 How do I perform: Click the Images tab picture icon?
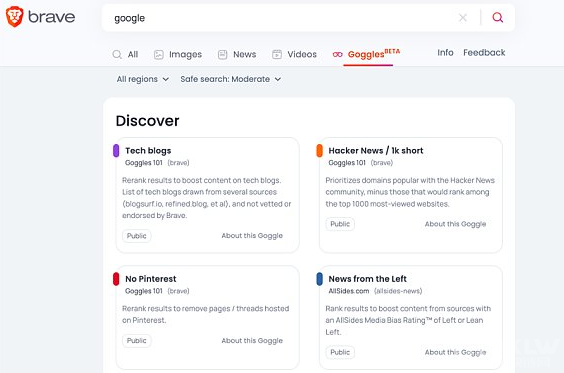point(159,54)
